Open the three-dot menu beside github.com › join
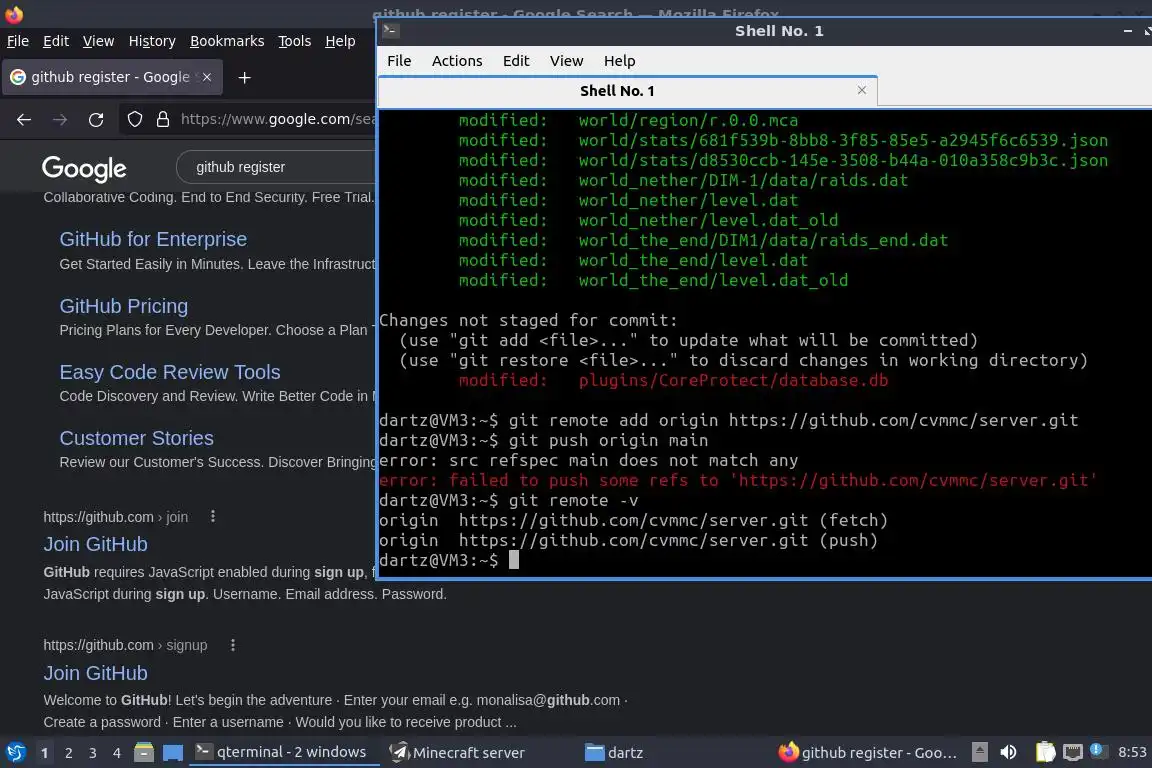1152x768 pixels. (x=213, y=517)
